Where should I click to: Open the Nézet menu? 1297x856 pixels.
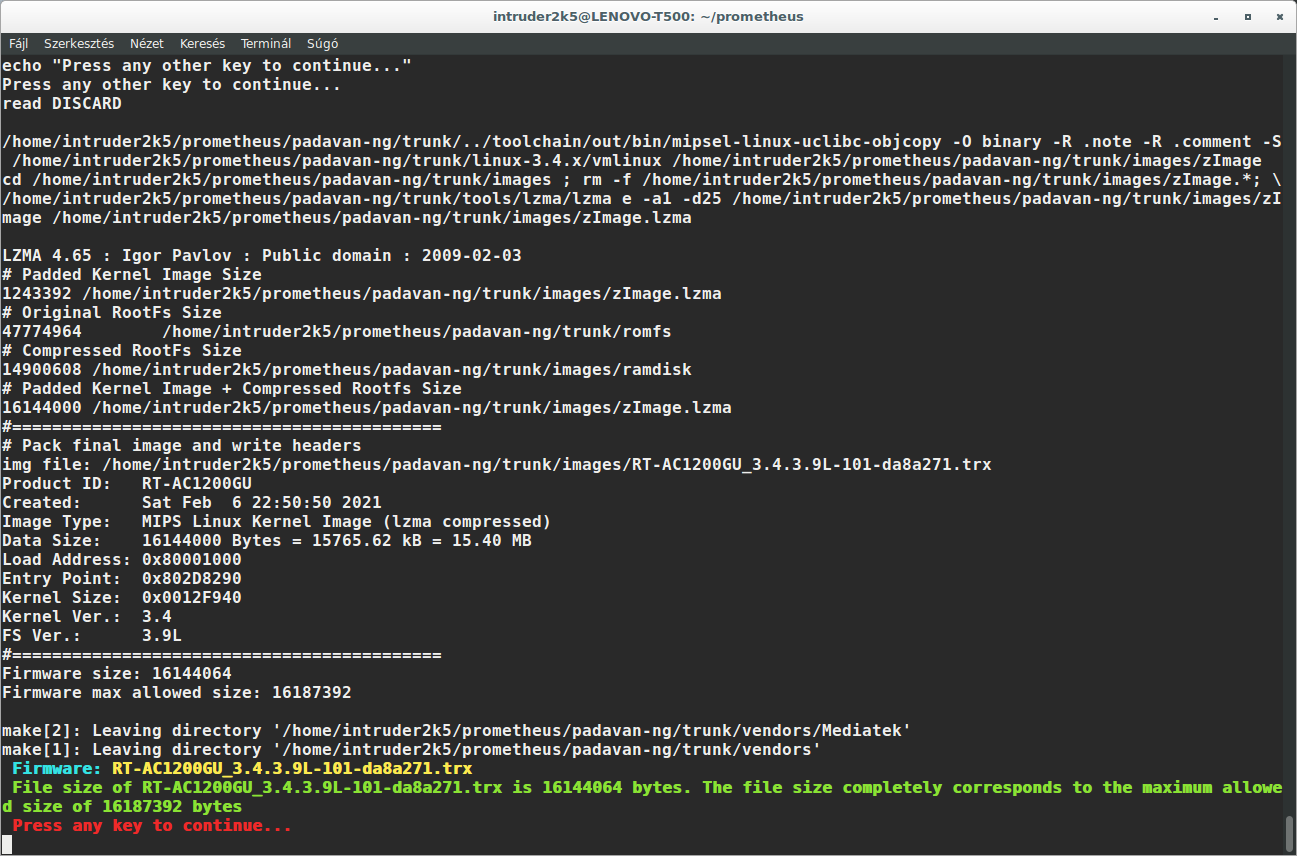click(147, 44)
